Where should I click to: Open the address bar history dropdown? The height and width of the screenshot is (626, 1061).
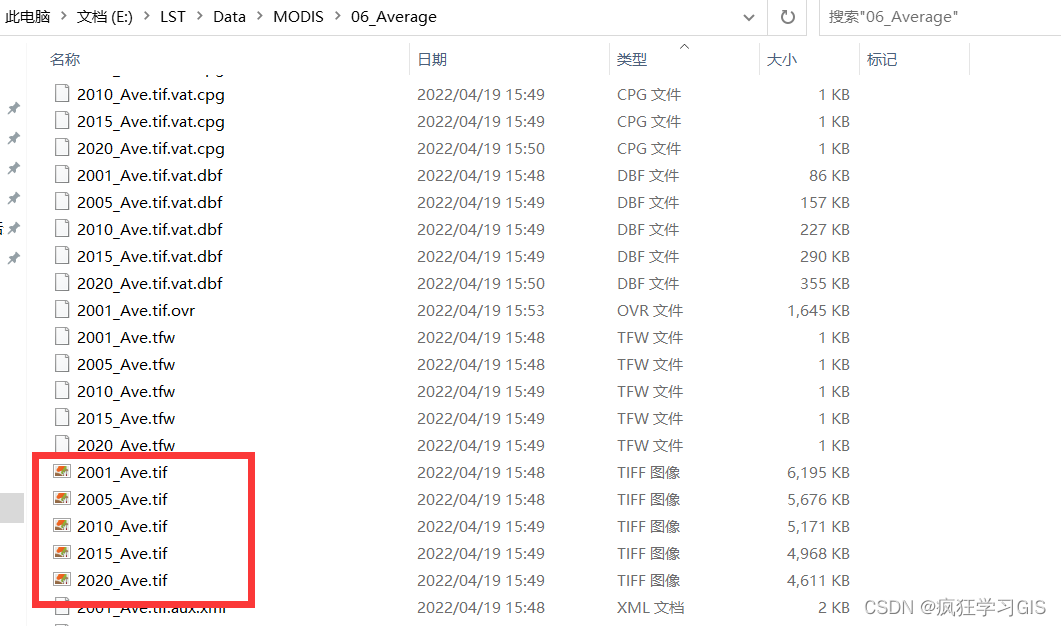coord(748,18)
